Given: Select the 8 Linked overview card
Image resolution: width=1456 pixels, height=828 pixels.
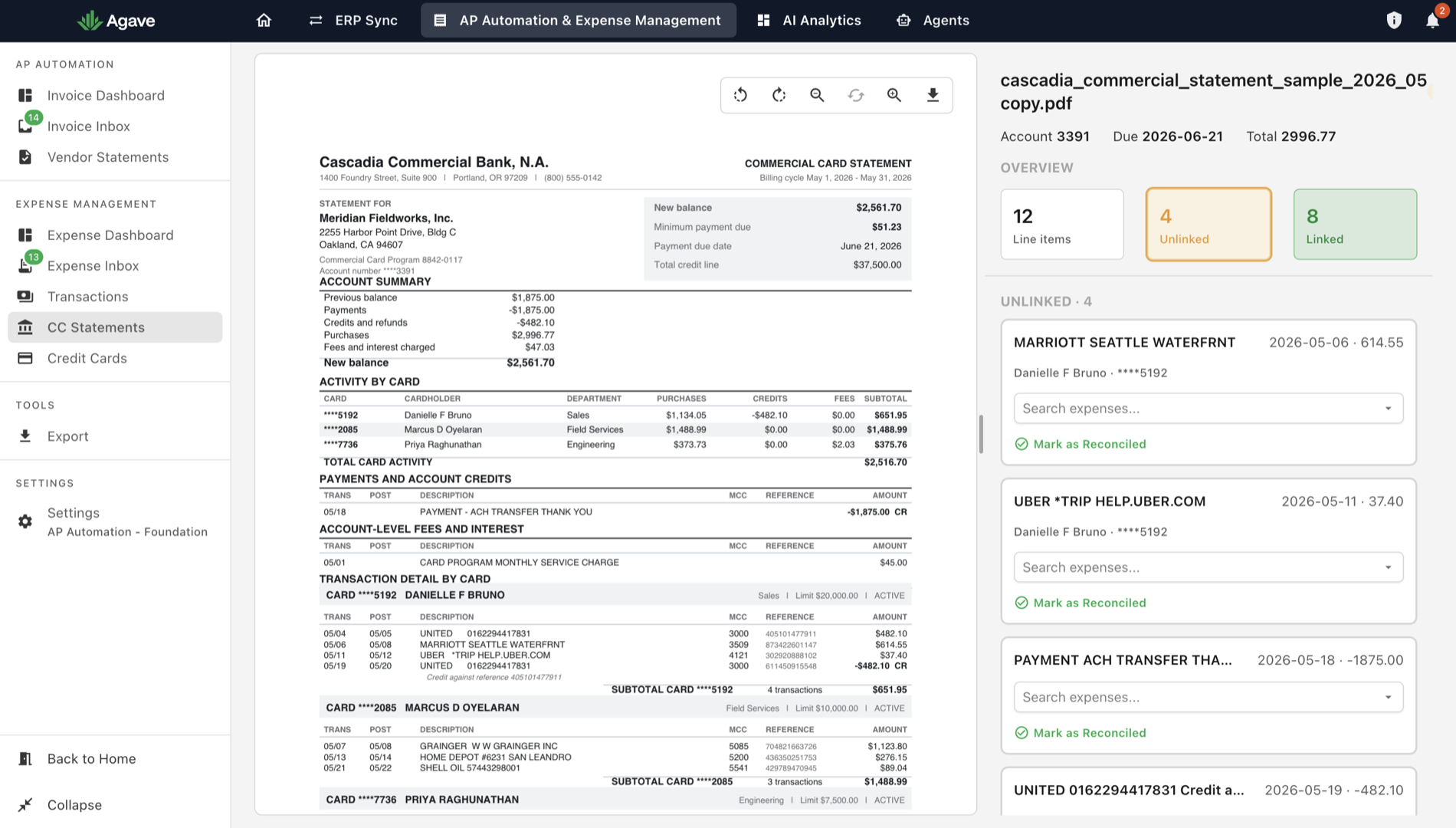Looking at the screenshot, I should [1355, 224].
